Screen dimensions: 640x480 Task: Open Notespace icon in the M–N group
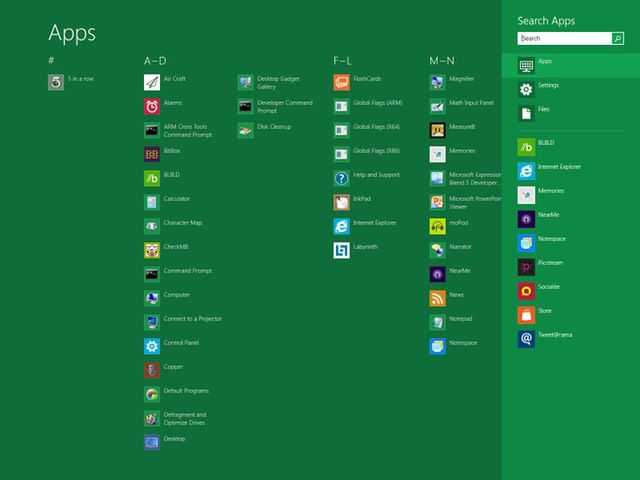tap(437, 347)
